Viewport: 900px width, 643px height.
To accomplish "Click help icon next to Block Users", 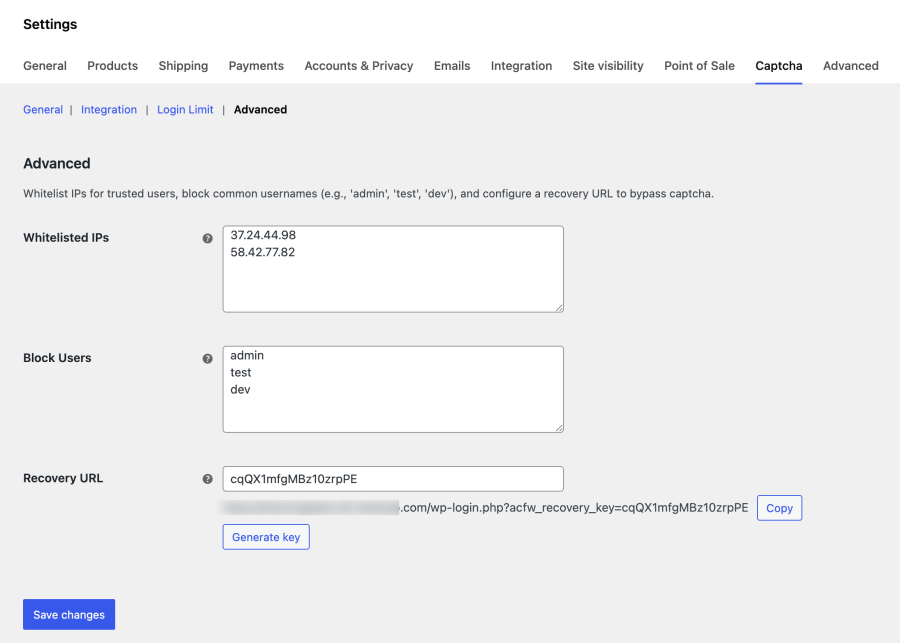I will [x=208, y=359].
